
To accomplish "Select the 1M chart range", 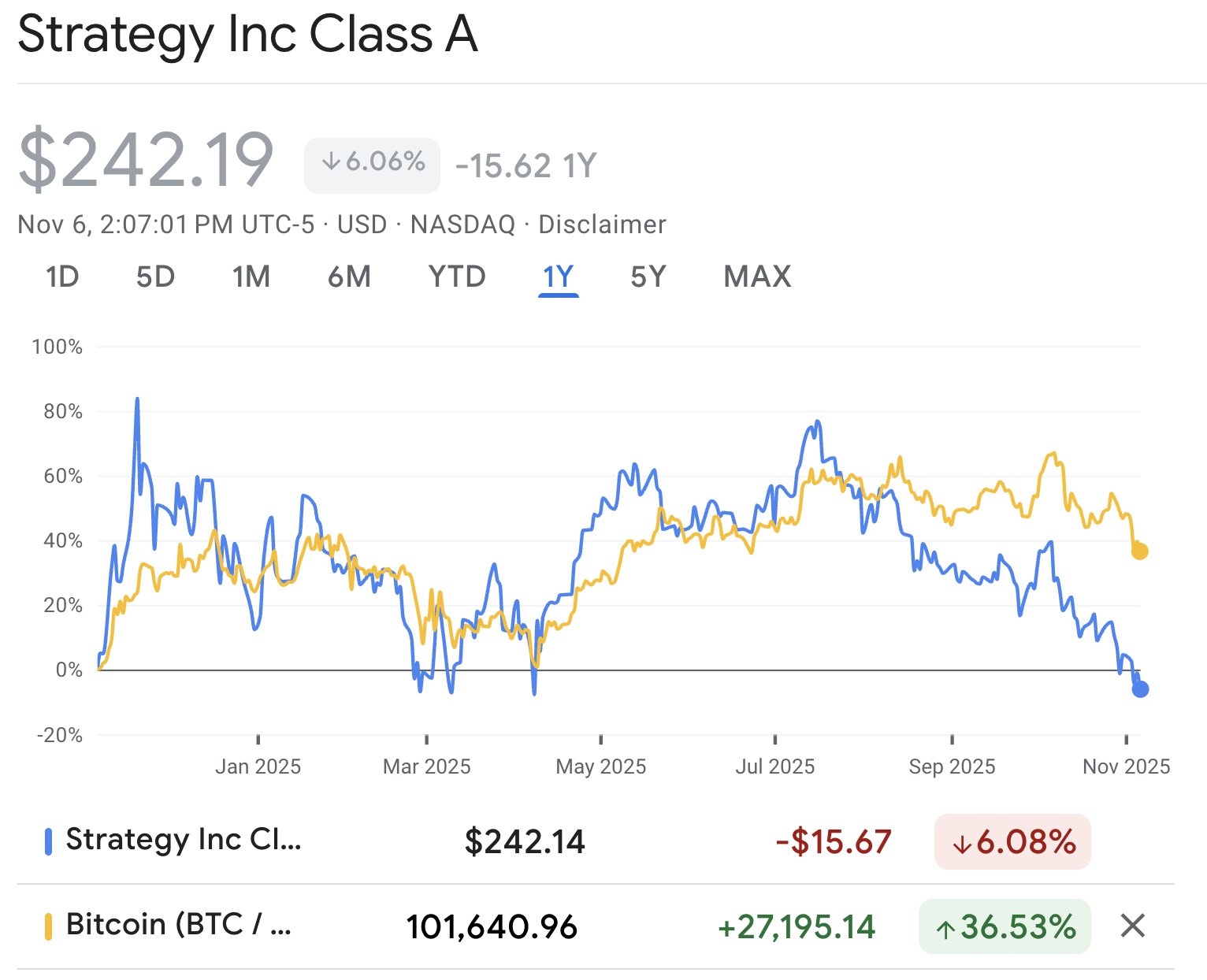I will [x=251, y=277].
